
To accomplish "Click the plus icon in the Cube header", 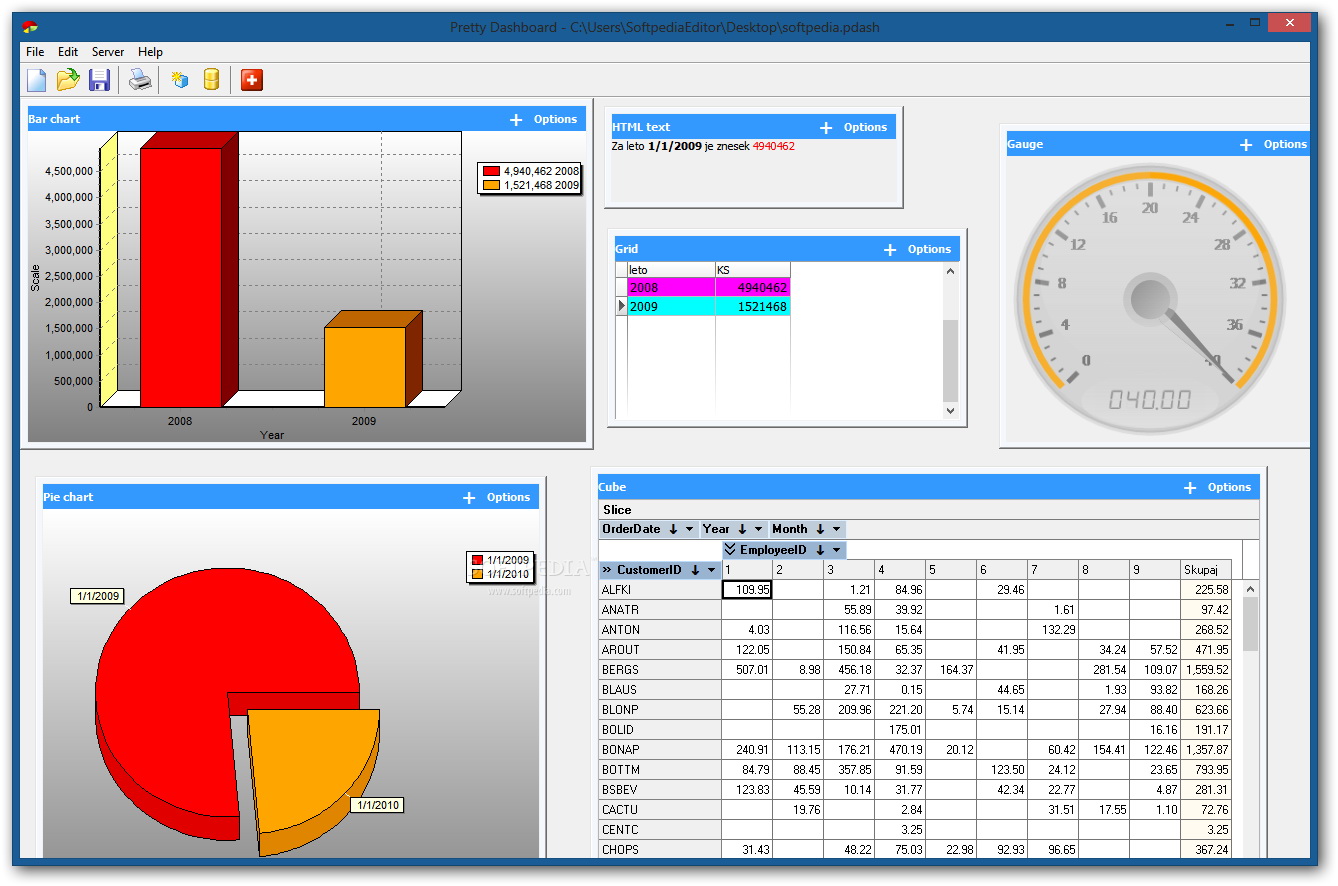I will pos(1190,487).
